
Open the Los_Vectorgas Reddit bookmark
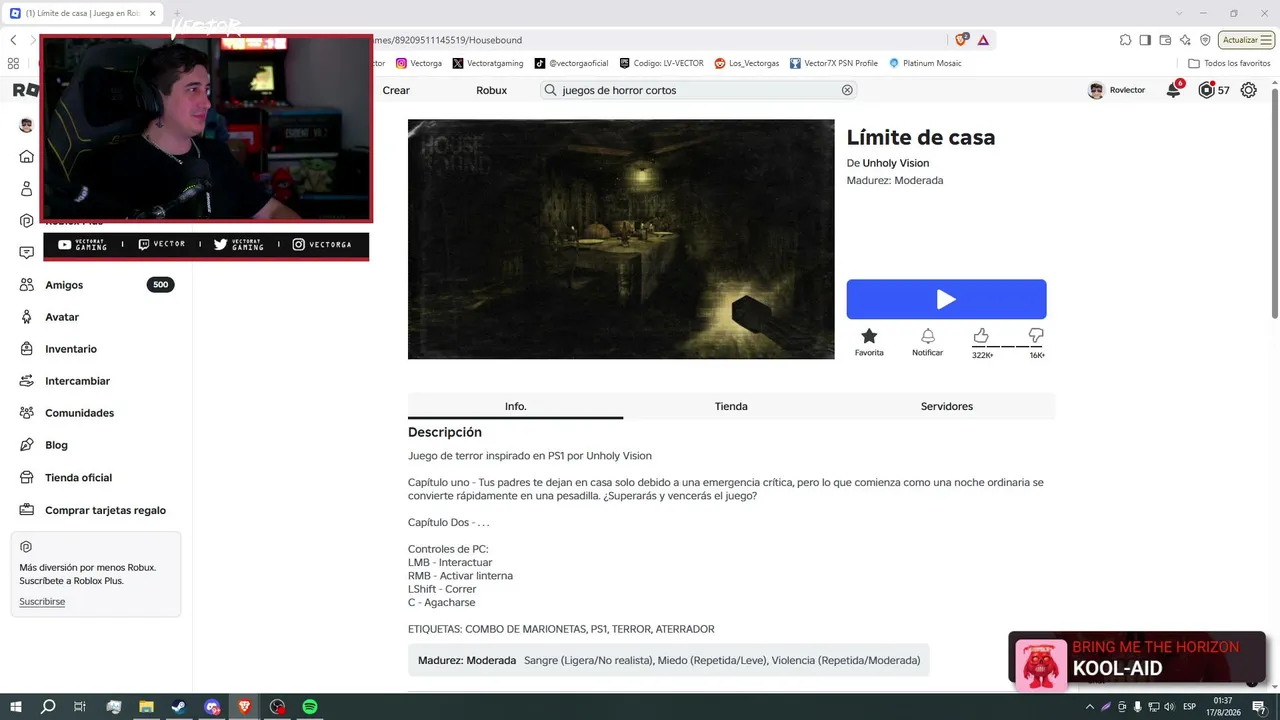click(x=747, y=63)
